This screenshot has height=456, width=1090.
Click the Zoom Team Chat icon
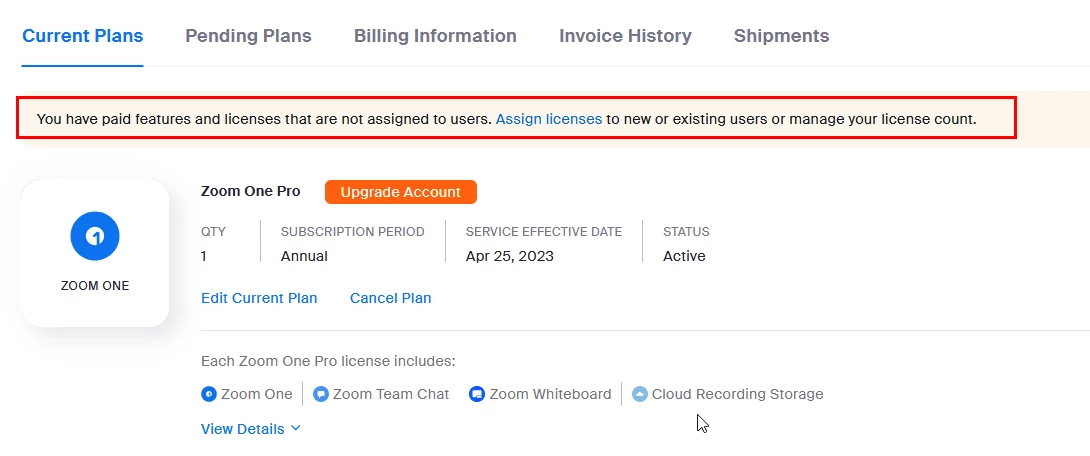click(x=321, y=394)
